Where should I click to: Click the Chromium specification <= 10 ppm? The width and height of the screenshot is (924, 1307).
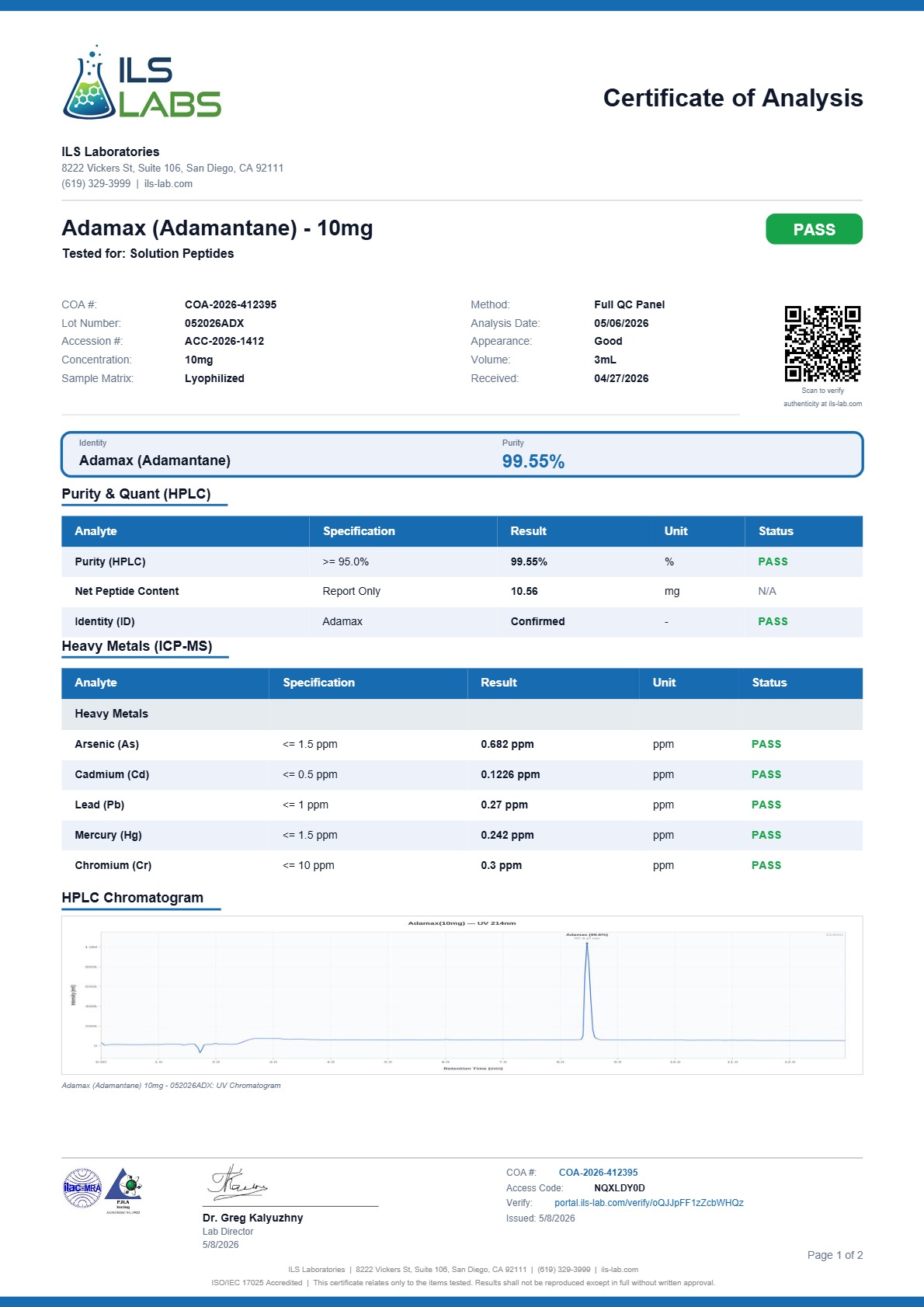tap(308, 865)
